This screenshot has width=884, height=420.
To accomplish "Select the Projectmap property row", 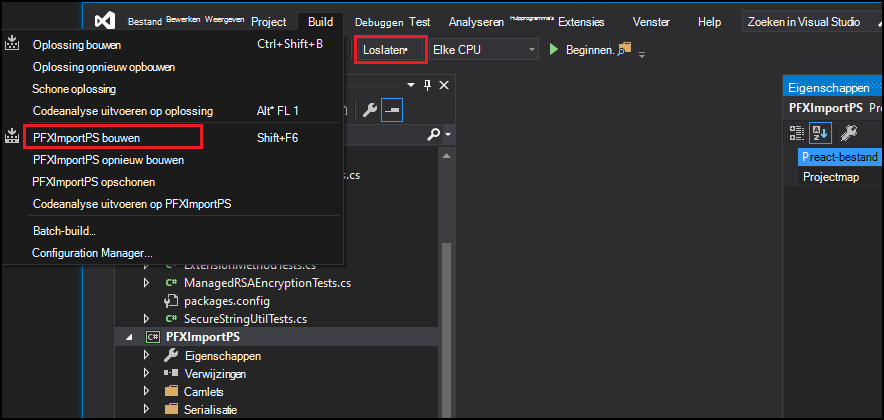I will point(840,177).
